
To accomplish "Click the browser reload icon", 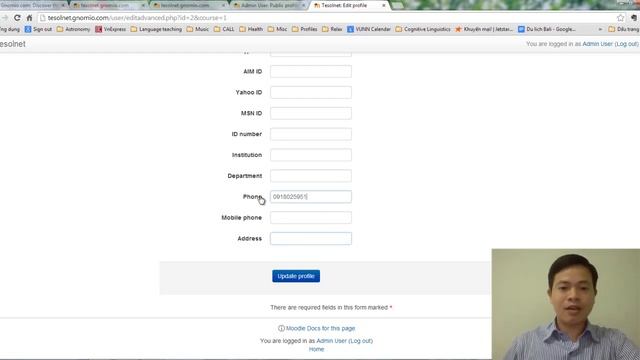I will (17, 18).
